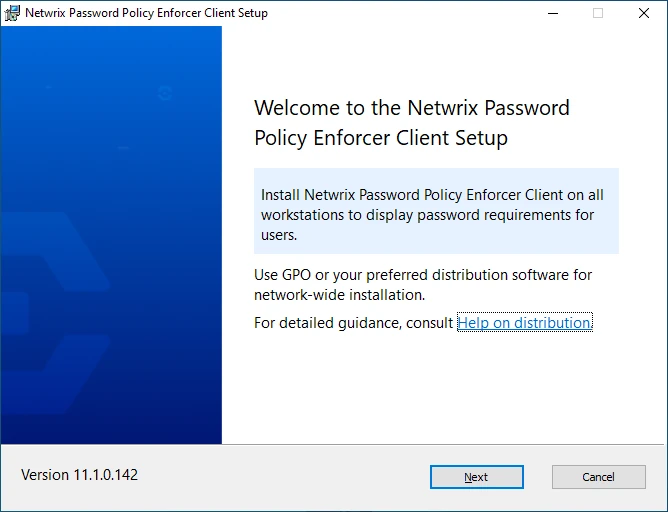Image resolution: width=668 pixels, height=512 pixels.
Task: Click empty title bar space beside the title
Action: (x=400, y=13)
